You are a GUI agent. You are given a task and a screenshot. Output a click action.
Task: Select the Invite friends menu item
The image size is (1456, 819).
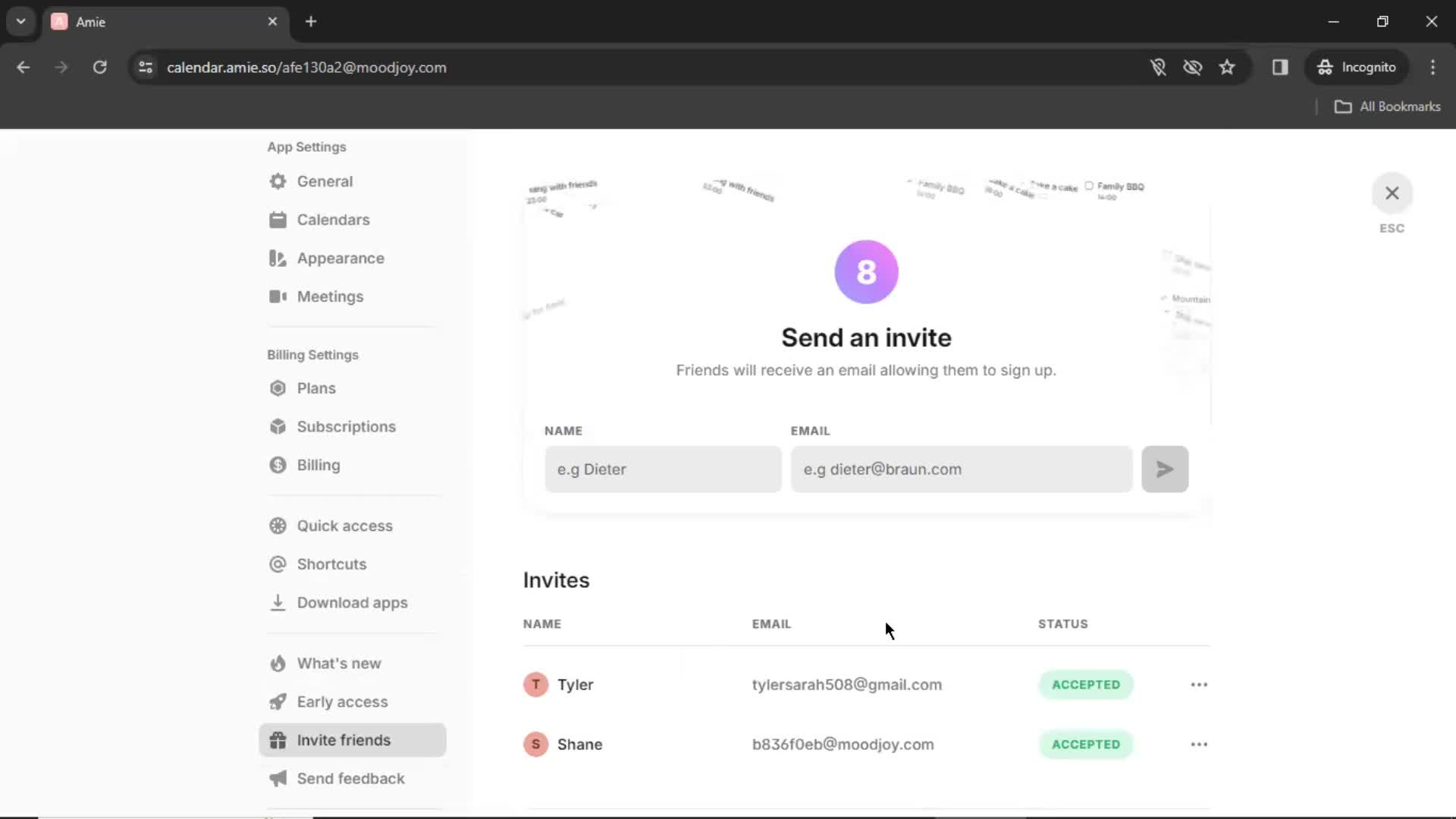(344, 740)
